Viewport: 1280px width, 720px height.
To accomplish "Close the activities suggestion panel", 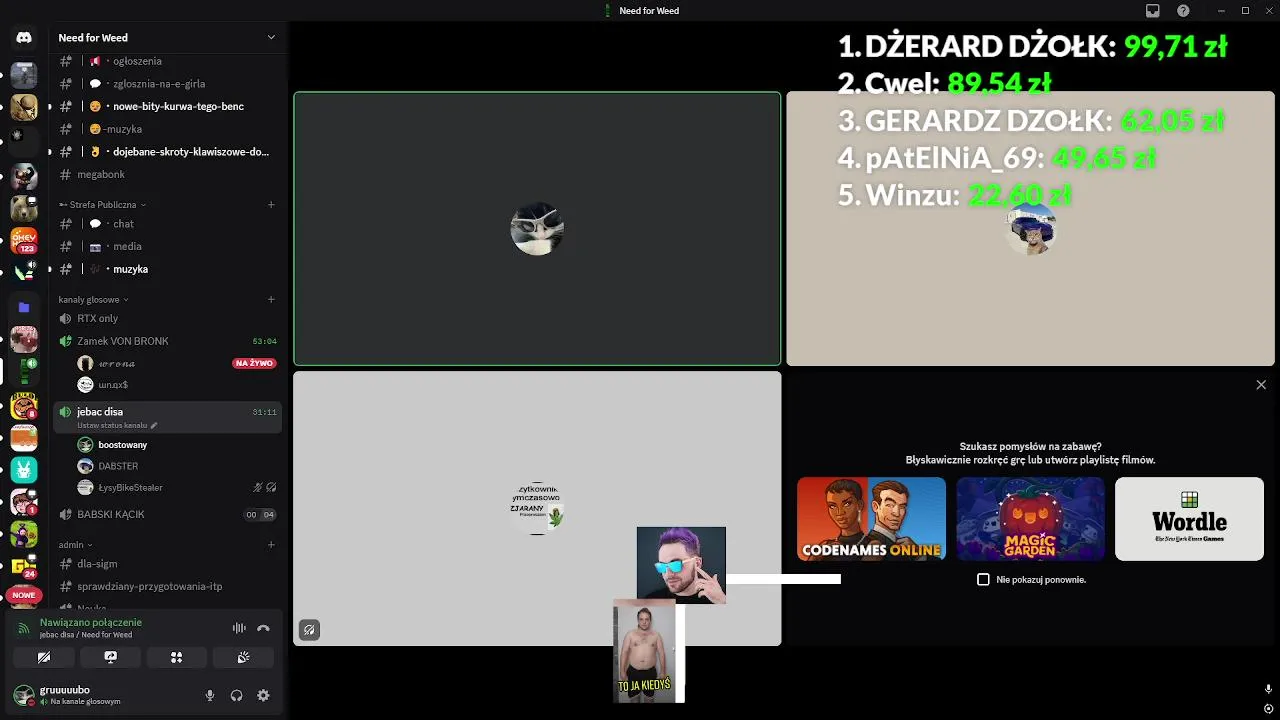I will pos(1261,385).
